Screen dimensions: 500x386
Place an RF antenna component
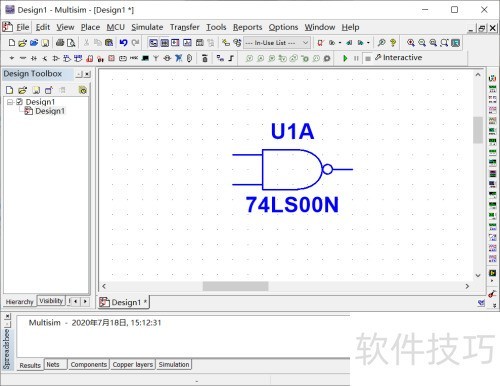click(156, 58)
